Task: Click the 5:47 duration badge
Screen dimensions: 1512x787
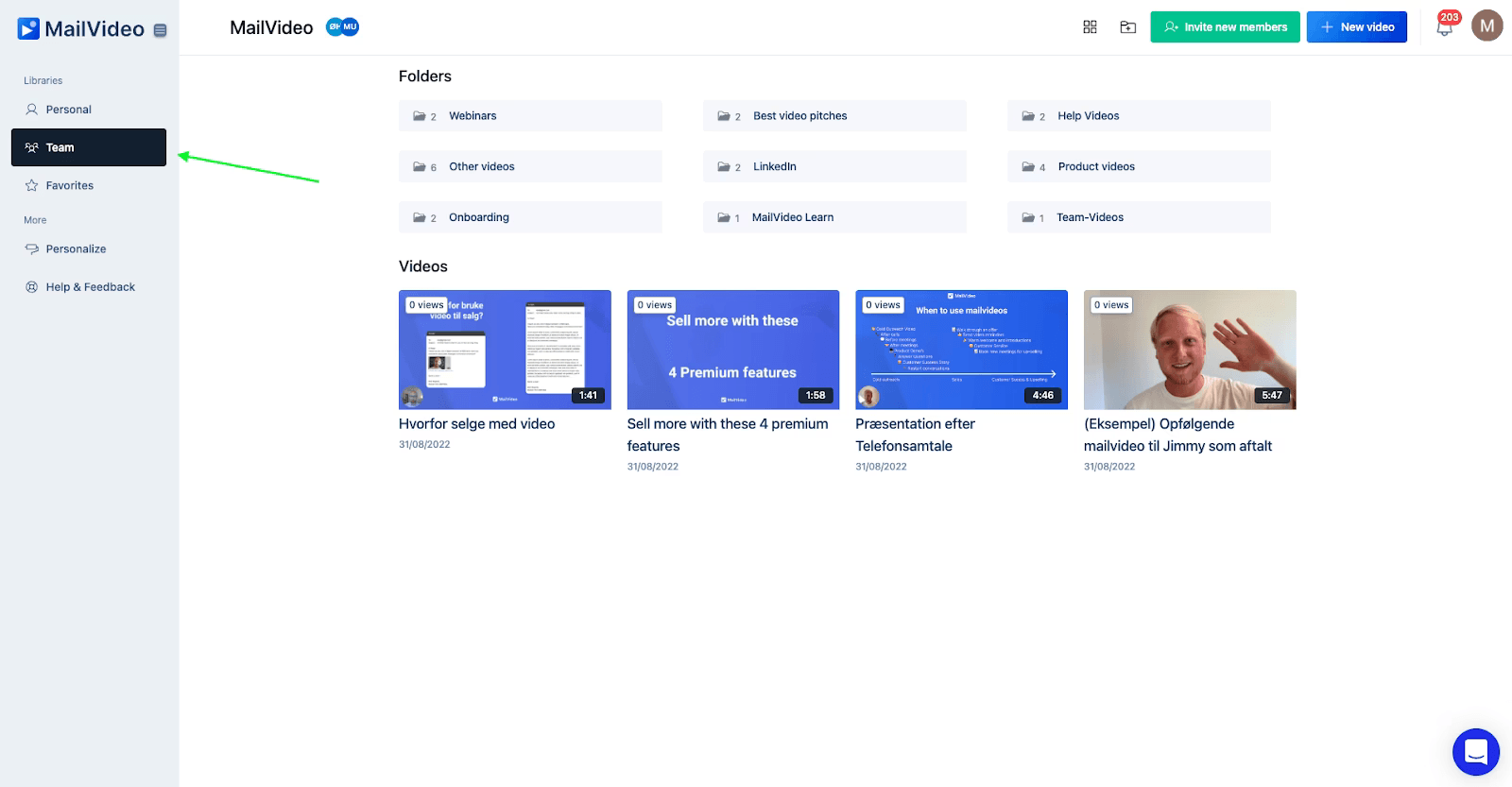Action: 1272,395
